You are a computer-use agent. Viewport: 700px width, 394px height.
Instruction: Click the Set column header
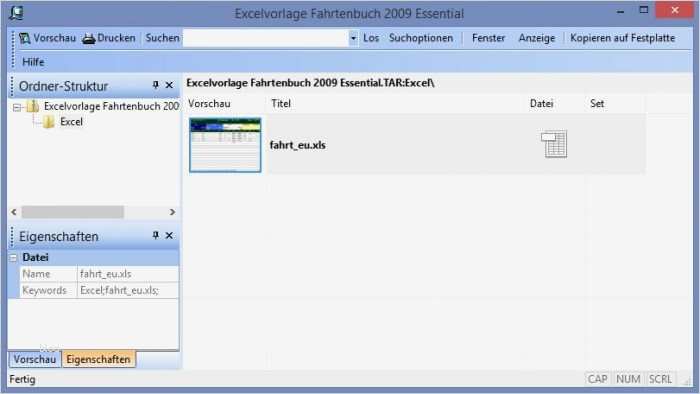pos(597,104)
